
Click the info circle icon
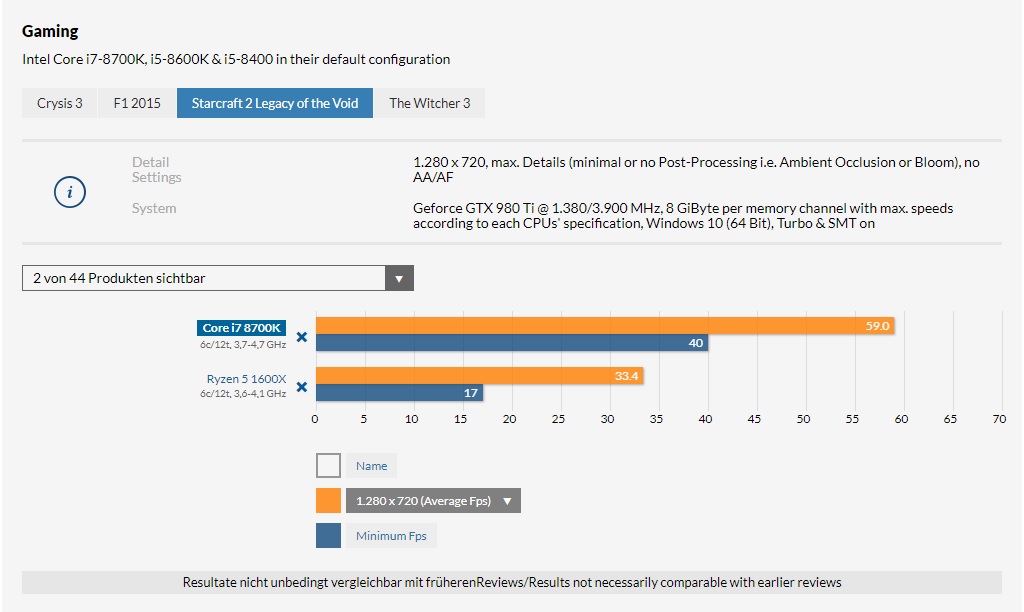[x=70, y=192]
